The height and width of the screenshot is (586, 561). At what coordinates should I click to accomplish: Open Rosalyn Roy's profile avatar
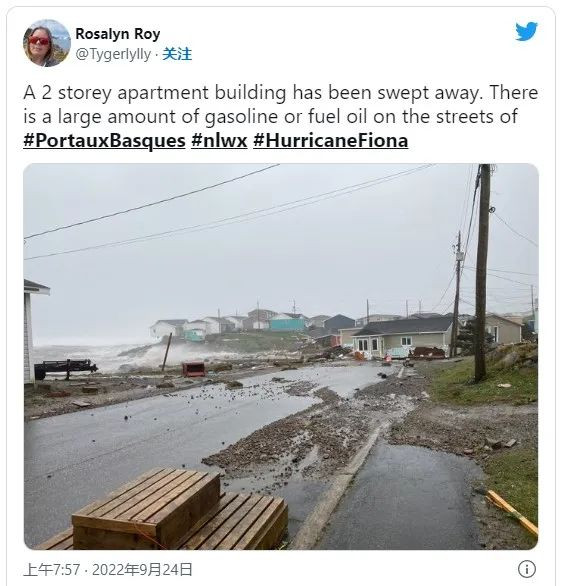(47, 43)
